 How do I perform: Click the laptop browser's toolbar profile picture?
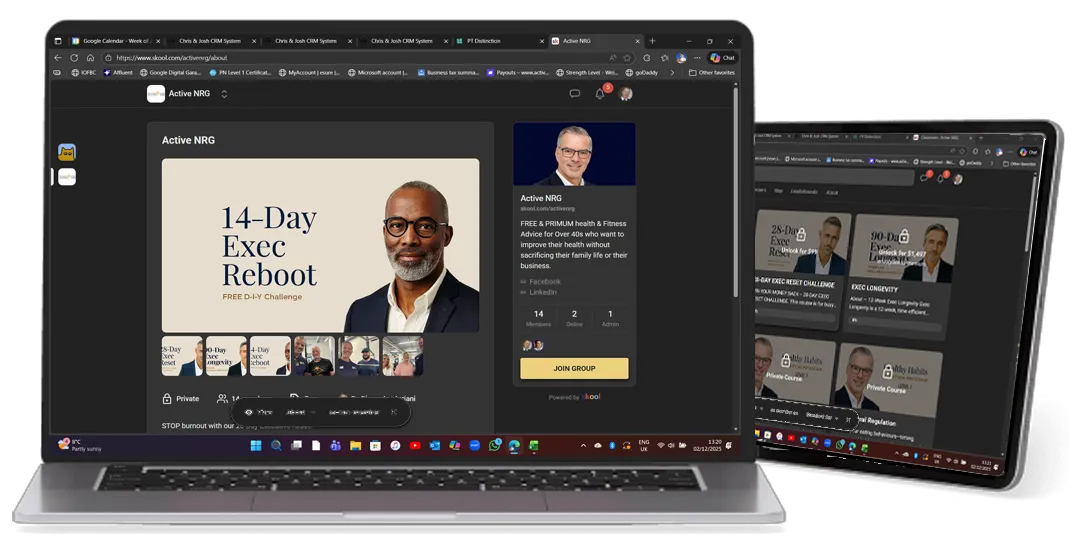click(x=681, y=58)
